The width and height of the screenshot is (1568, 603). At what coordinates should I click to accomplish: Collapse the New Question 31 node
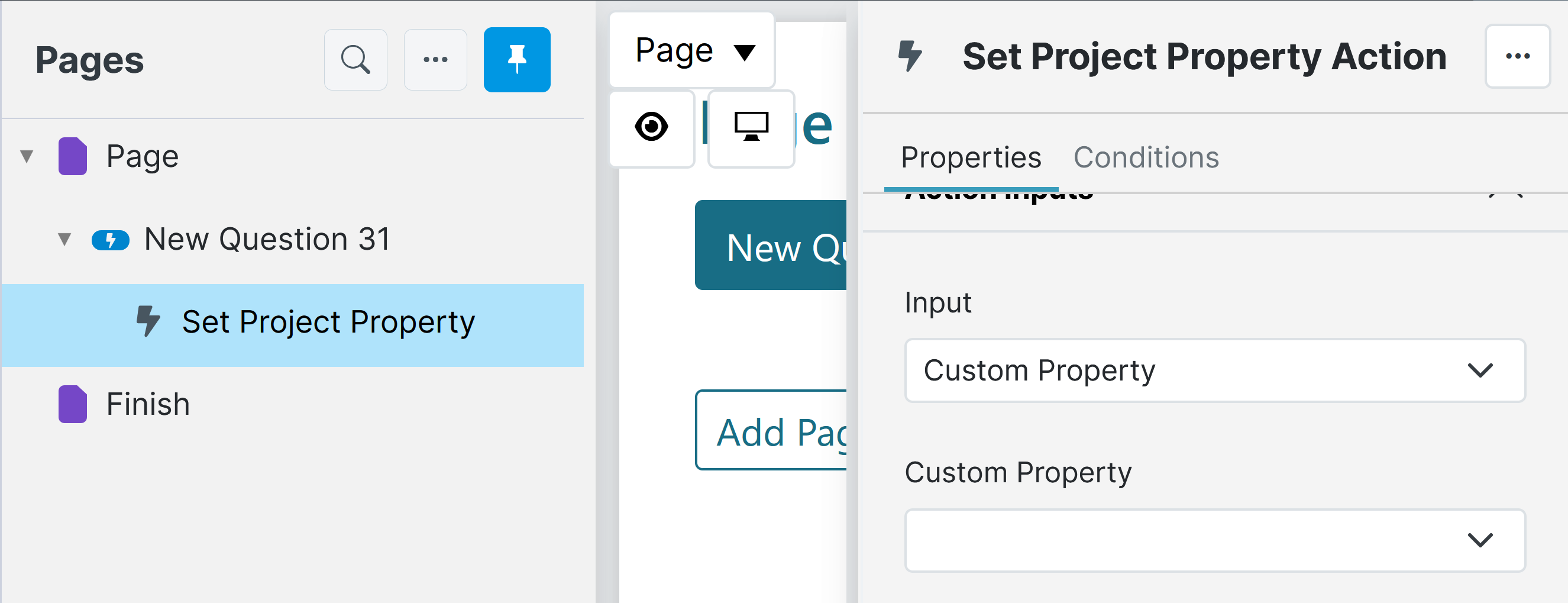[x=64, y=240]
